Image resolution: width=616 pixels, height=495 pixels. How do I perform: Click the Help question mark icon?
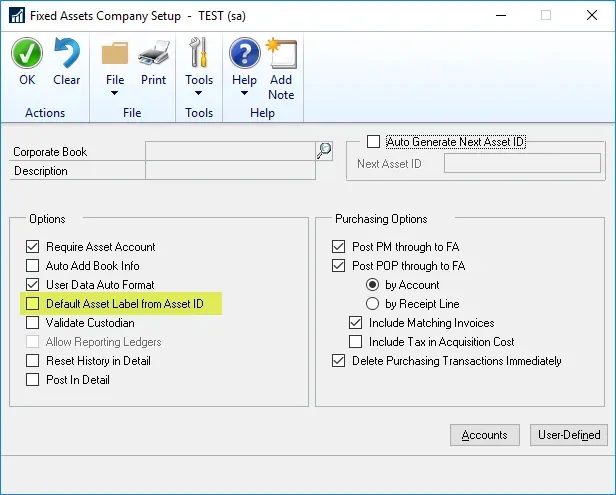[x=244, y=54]
